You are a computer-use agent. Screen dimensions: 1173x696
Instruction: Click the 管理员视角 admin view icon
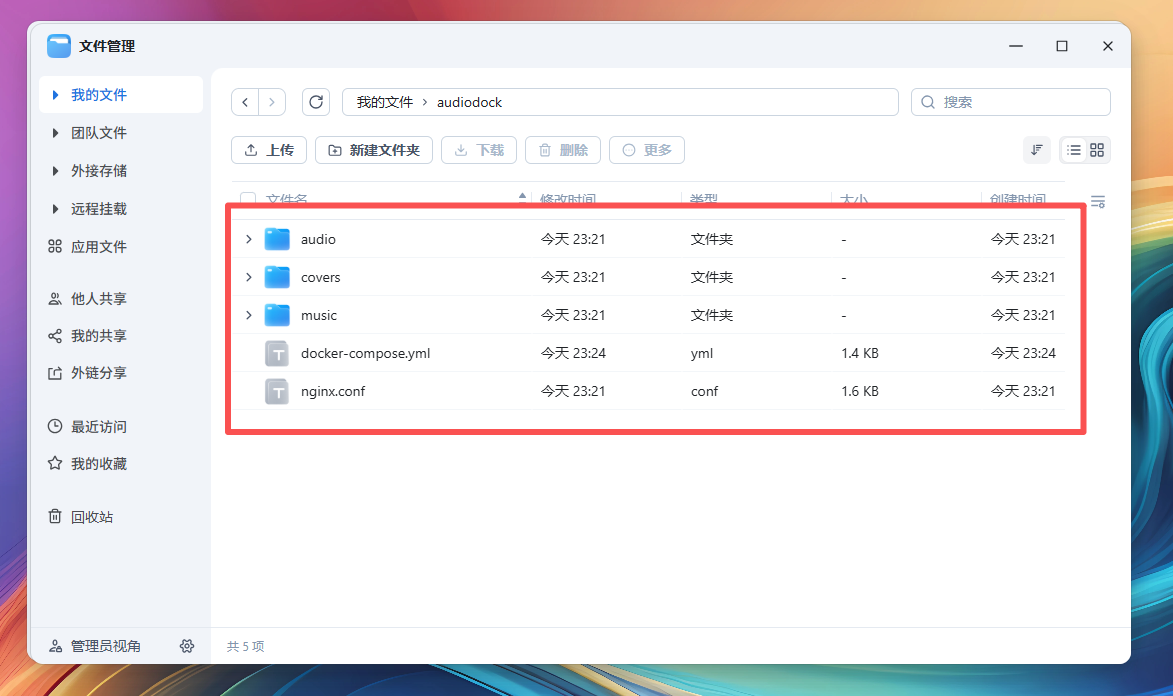54,646
